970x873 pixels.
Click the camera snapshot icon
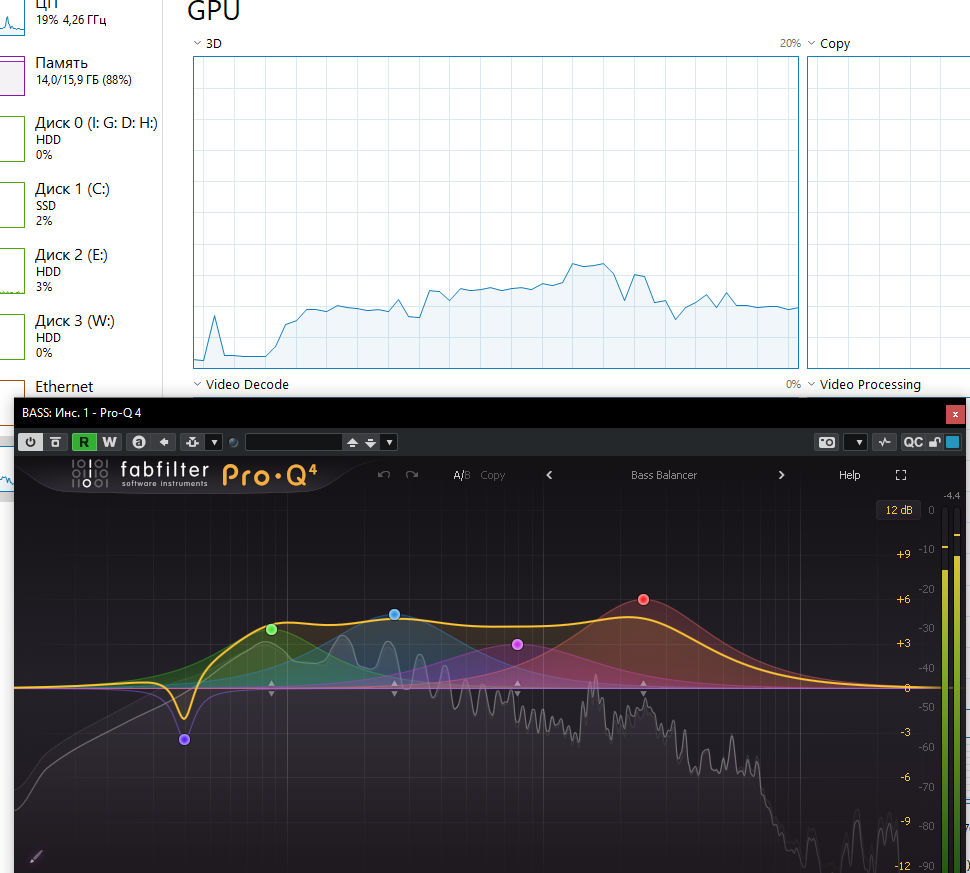click(826, 442)
